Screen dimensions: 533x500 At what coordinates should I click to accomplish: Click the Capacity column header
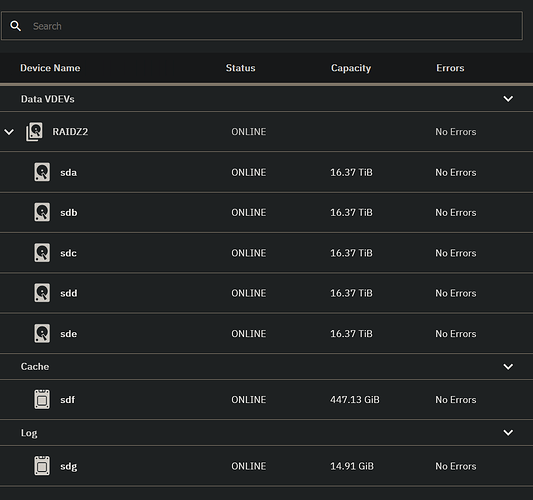coord(351,68)
